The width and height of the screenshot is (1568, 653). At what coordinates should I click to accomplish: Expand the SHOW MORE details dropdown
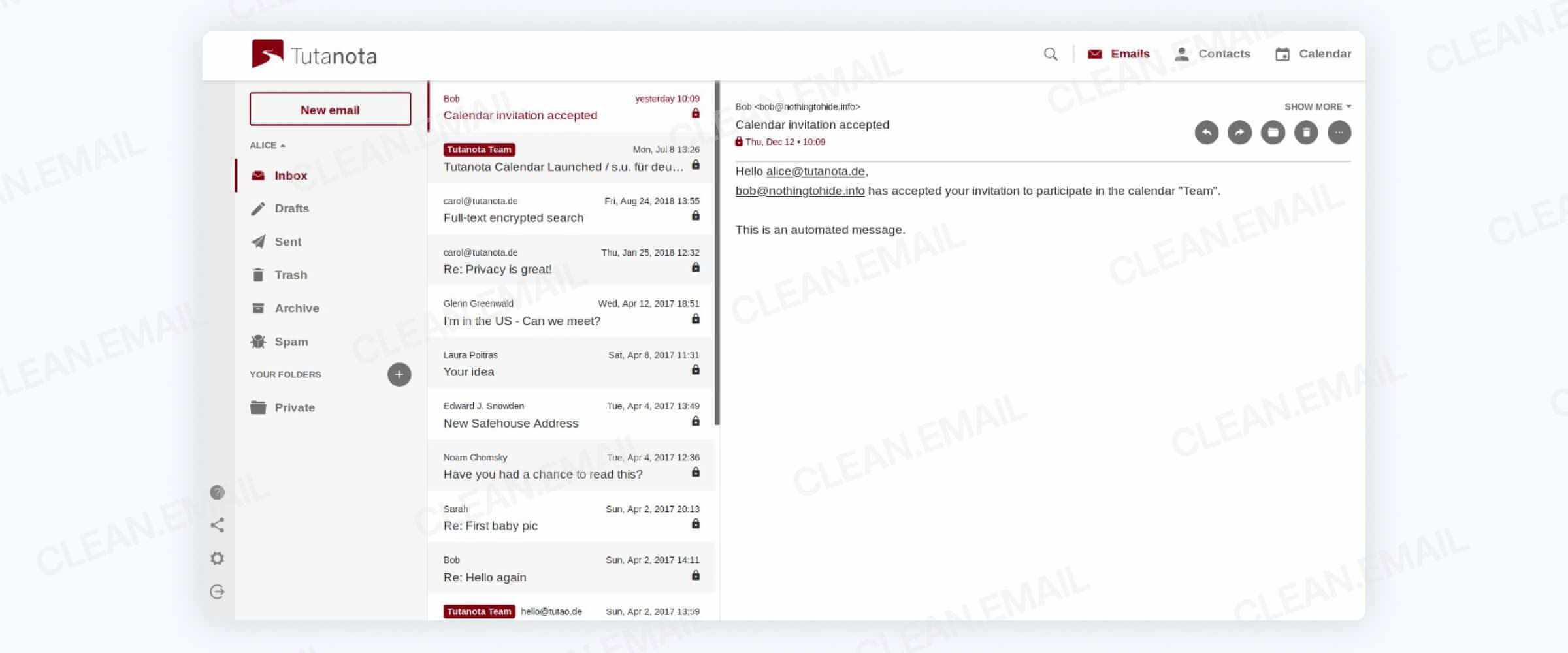pos(1316,106)
